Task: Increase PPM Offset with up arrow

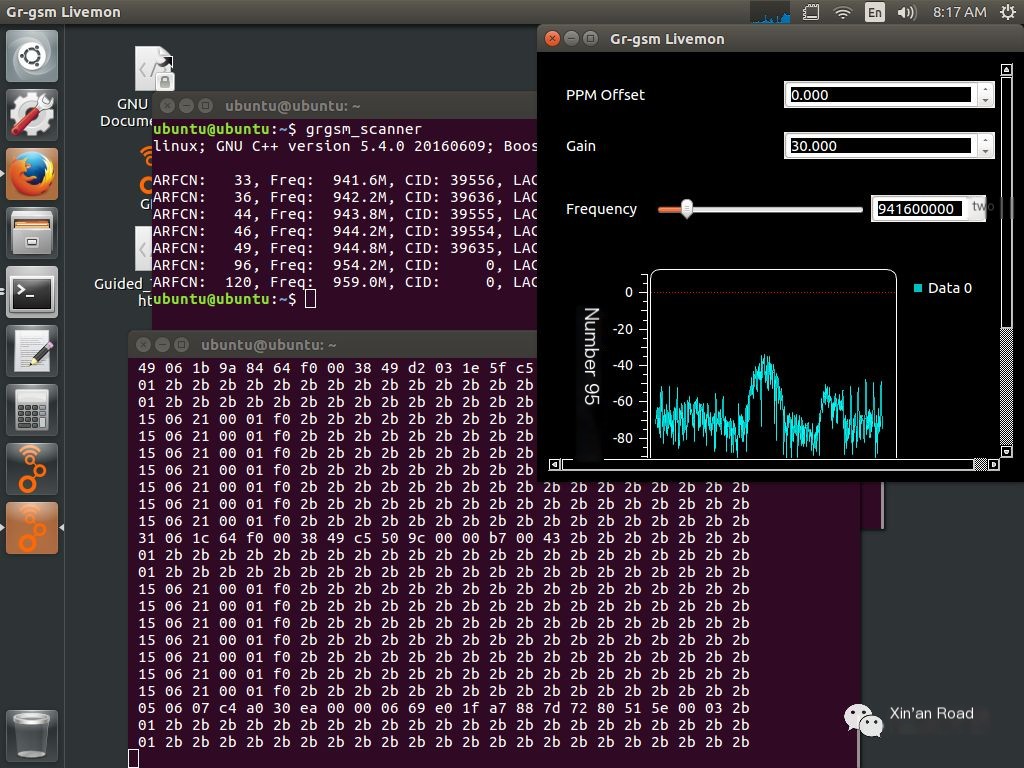Action: 985,89
